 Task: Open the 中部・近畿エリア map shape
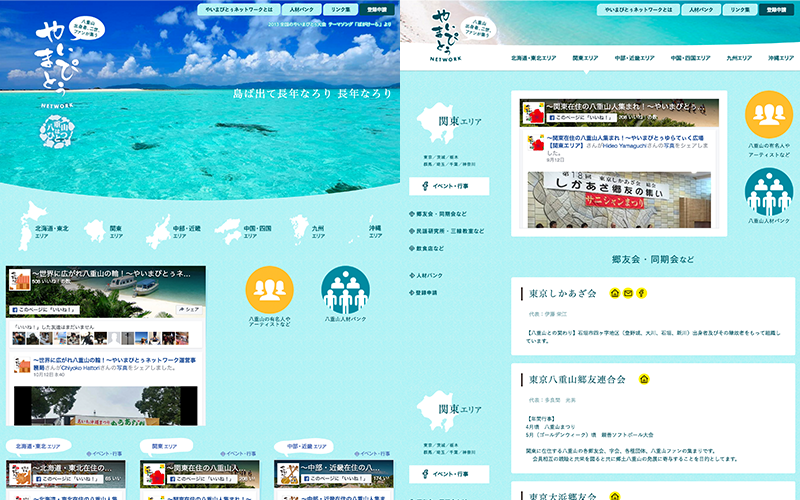tap(158, 231)
